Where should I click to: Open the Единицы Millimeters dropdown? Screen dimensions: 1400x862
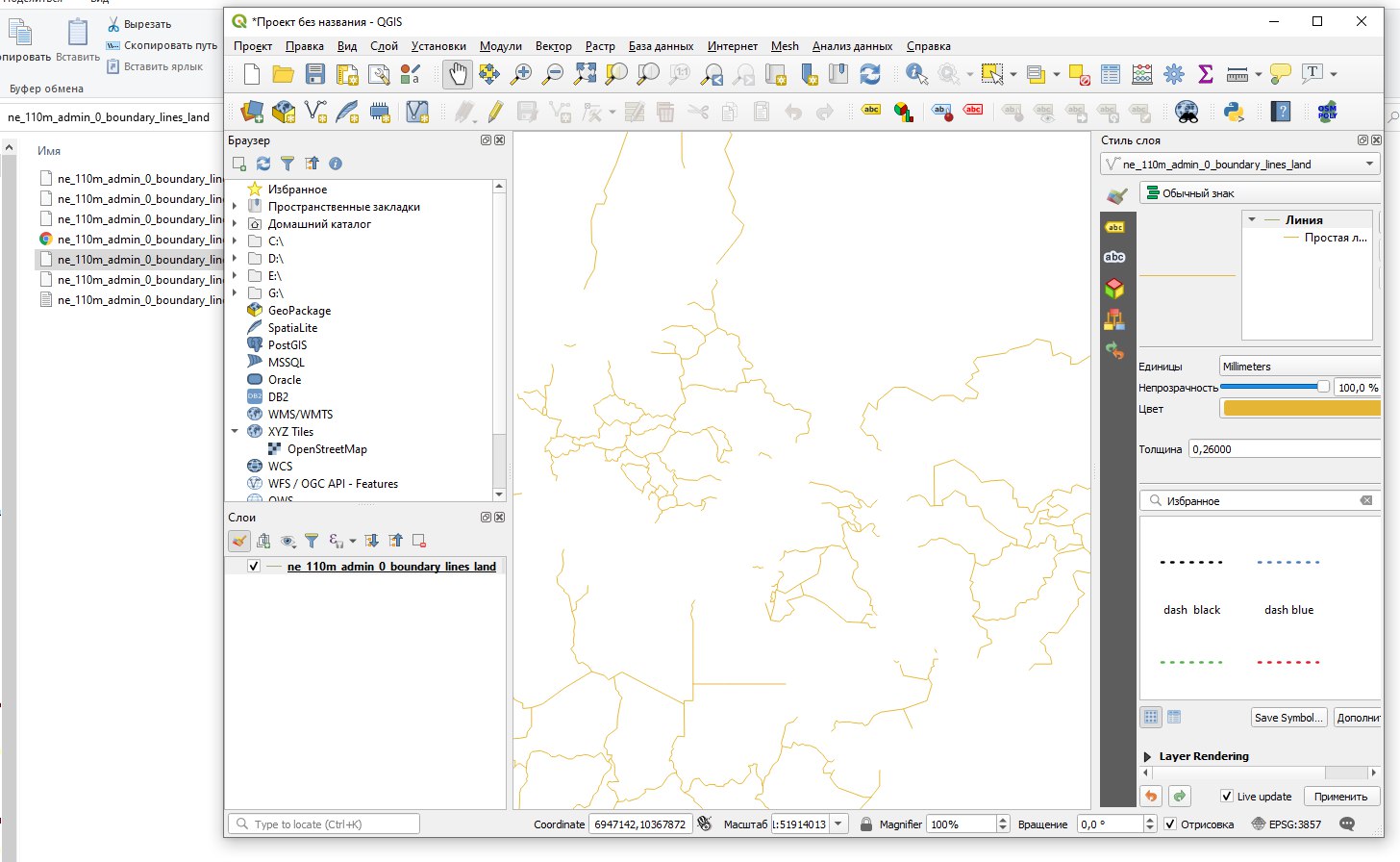(x=1300, y=367)
